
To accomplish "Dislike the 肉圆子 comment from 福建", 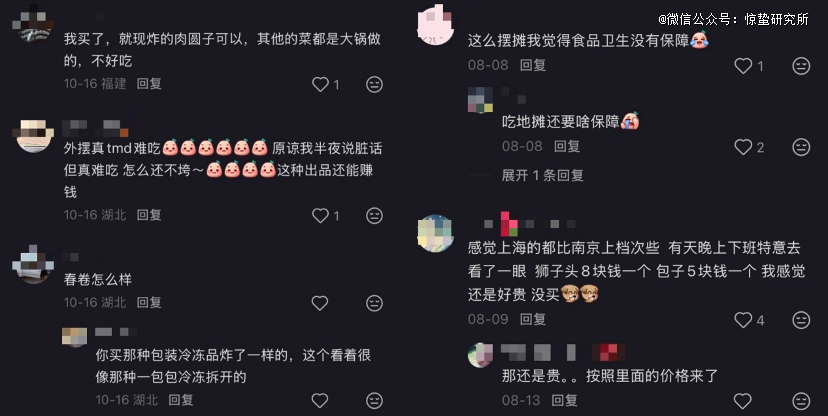I will (x=374, y=84).
